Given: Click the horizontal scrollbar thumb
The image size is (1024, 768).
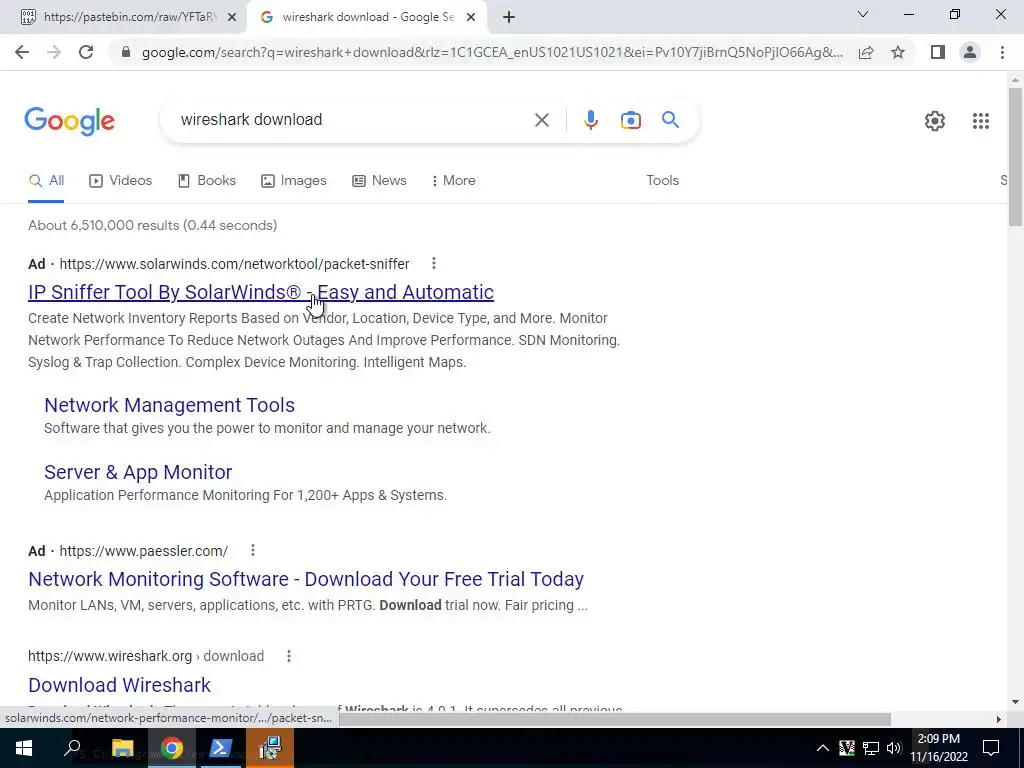Looking at the screenshot, I should coord(614,719).
